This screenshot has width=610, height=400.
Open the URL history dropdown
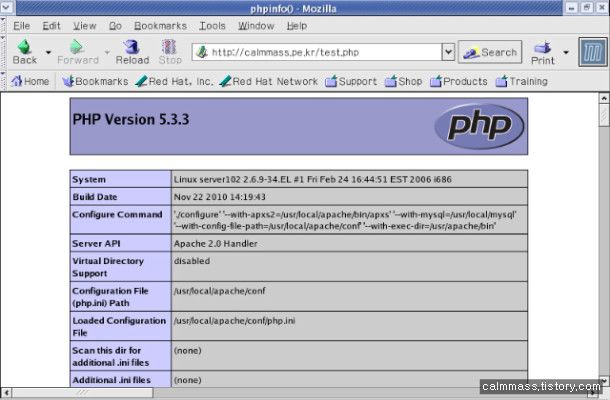[x=448, y=52]
